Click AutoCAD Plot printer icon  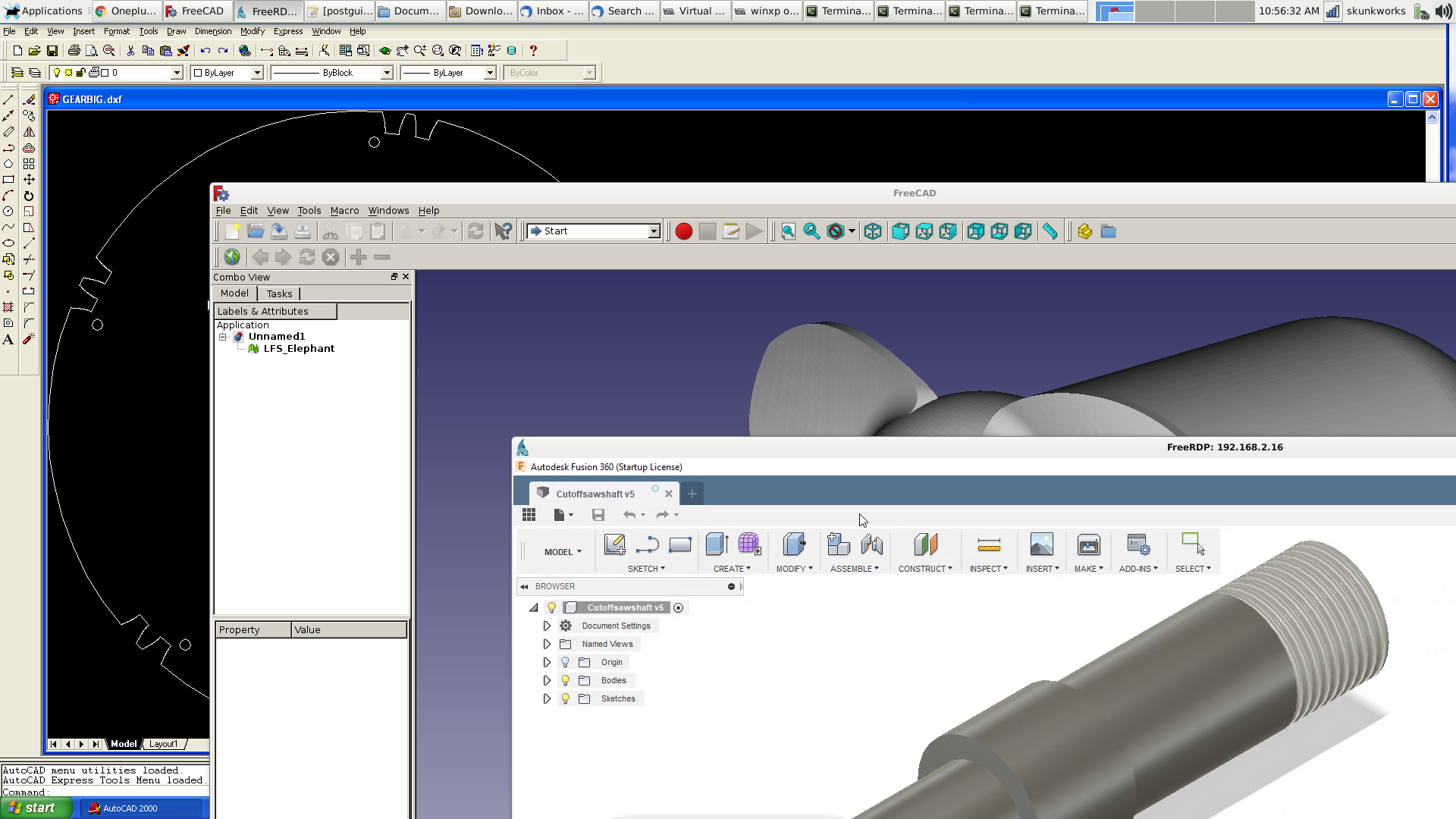point(74,51)
